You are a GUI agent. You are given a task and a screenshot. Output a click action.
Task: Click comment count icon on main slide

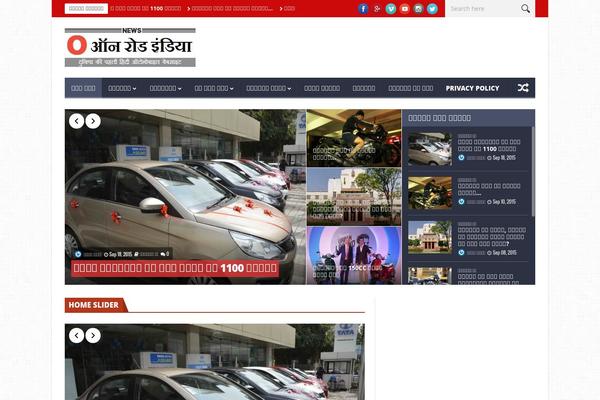163,254
